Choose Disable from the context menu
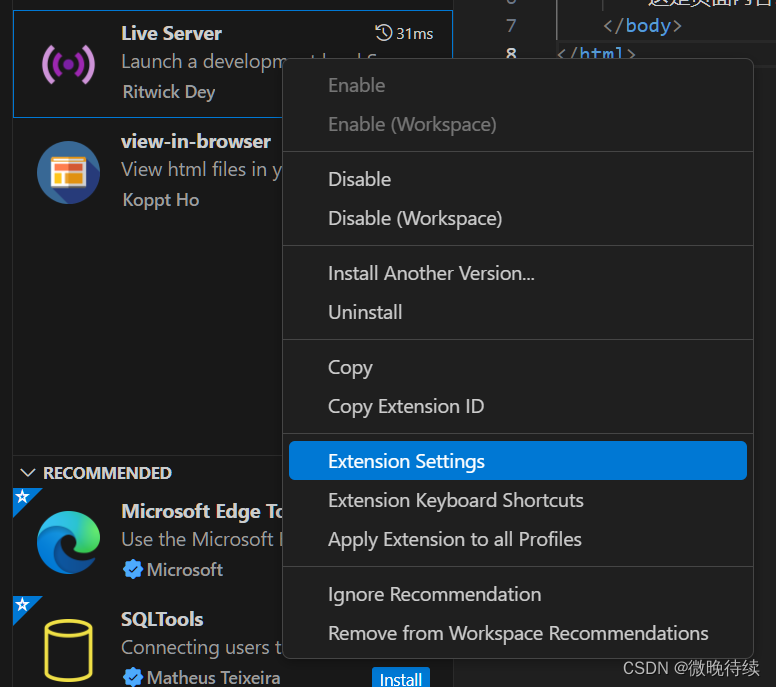Image resolution: width=776 pixels, height=687 pixels. [x=518, y=179]
